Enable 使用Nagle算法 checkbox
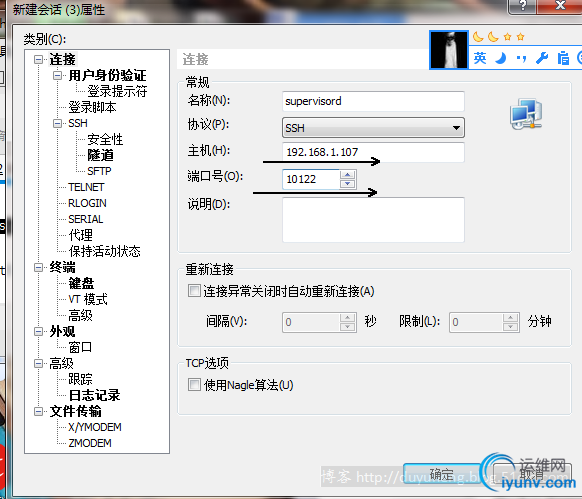The image size is (582, 499). click(194, 385)
